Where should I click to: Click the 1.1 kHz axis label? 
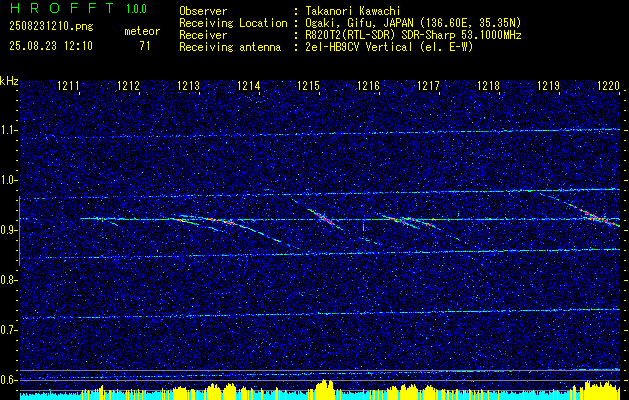point(9,130)
